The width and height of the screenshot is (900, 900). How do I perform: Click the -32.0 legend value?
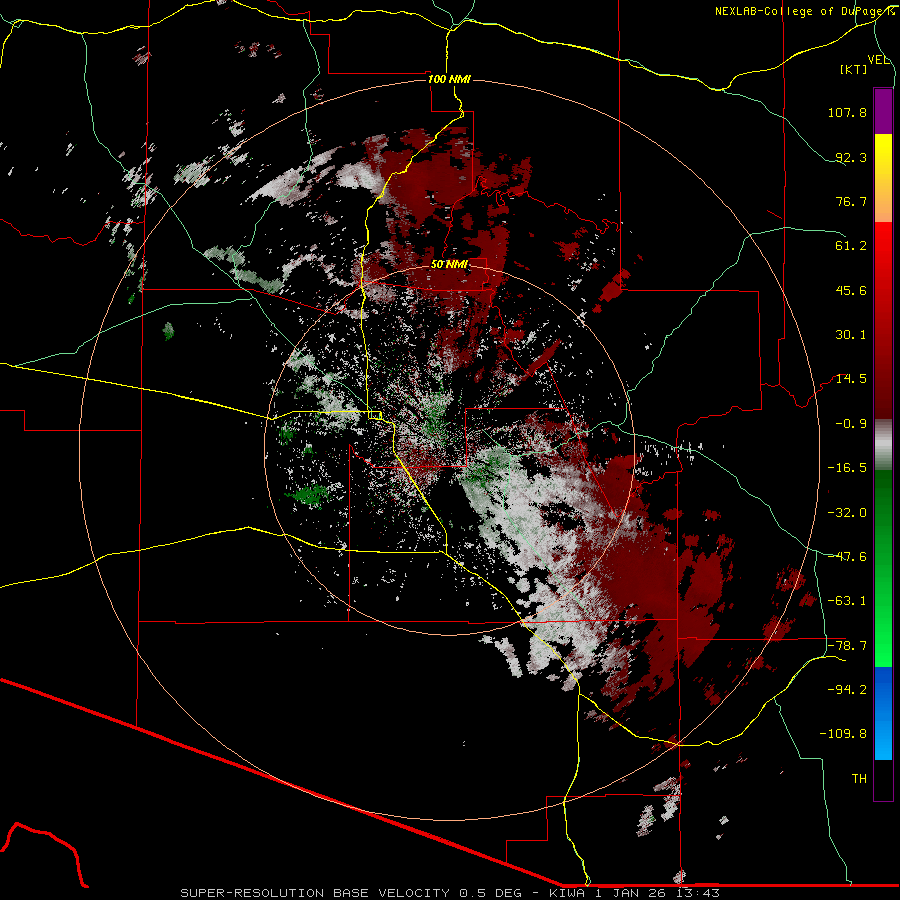(x=847, y=513)
